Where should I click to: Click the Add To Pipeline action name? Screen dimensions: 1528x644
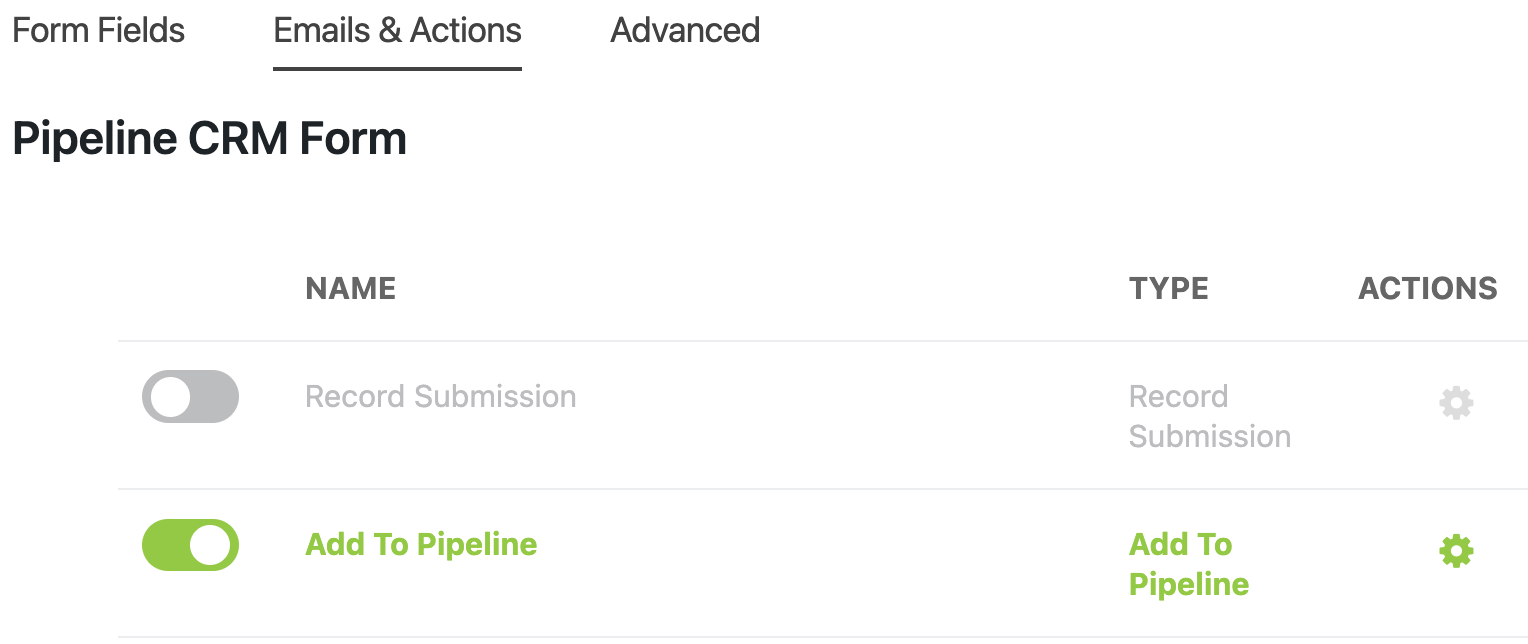421,545
